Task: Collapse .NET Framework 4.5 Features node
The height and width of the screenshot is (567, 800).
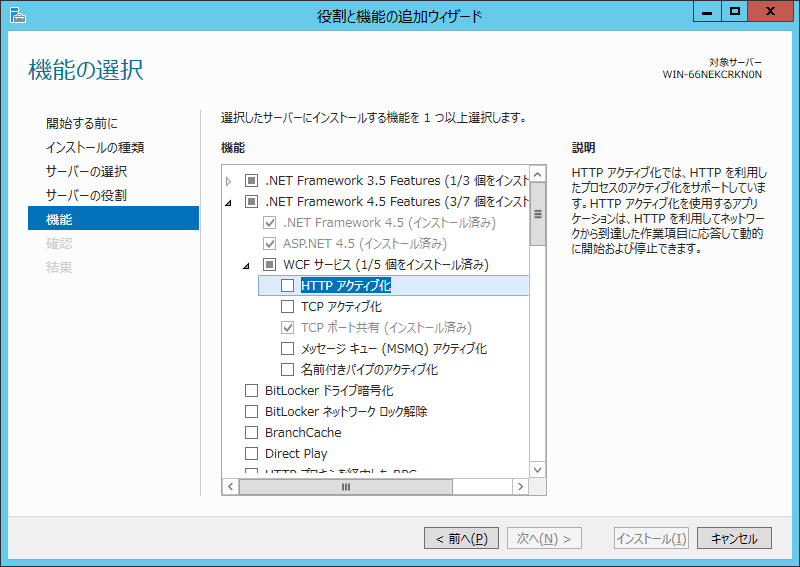Action: click(229, 203)
